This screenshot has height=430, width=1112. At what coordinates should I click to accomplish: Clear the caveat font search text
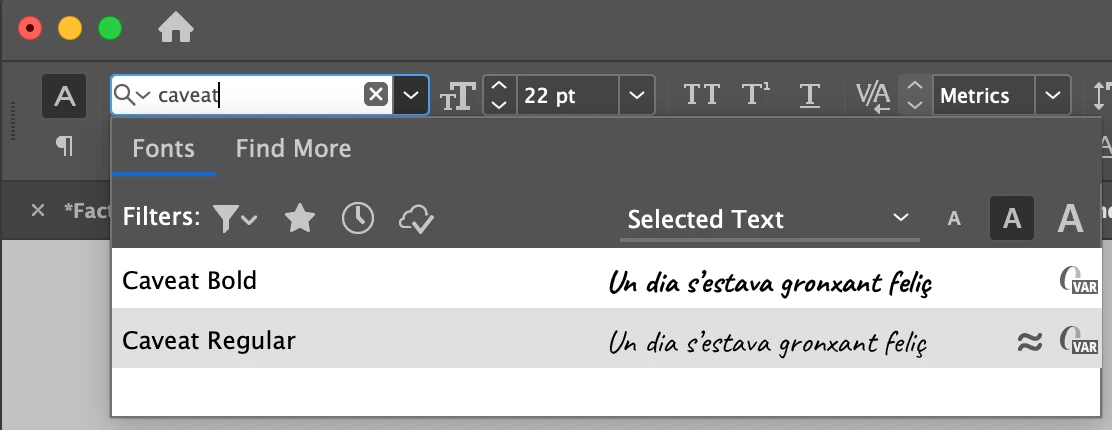click(x=376, y=94)
